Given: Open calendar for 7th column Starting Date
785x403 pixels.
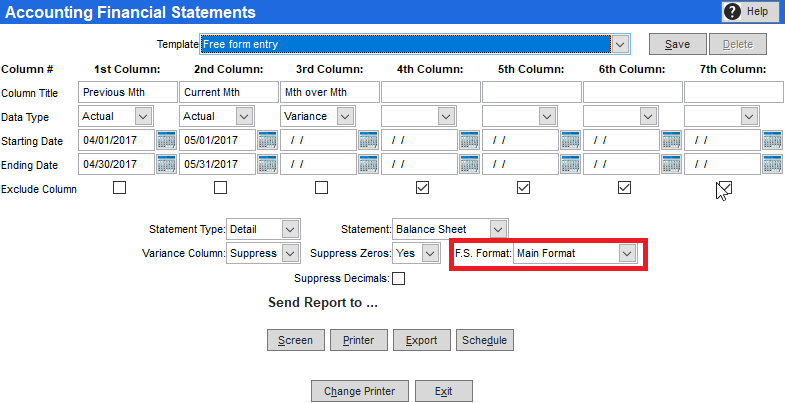Looking at the screenshot, I should (x=772, y=140).
